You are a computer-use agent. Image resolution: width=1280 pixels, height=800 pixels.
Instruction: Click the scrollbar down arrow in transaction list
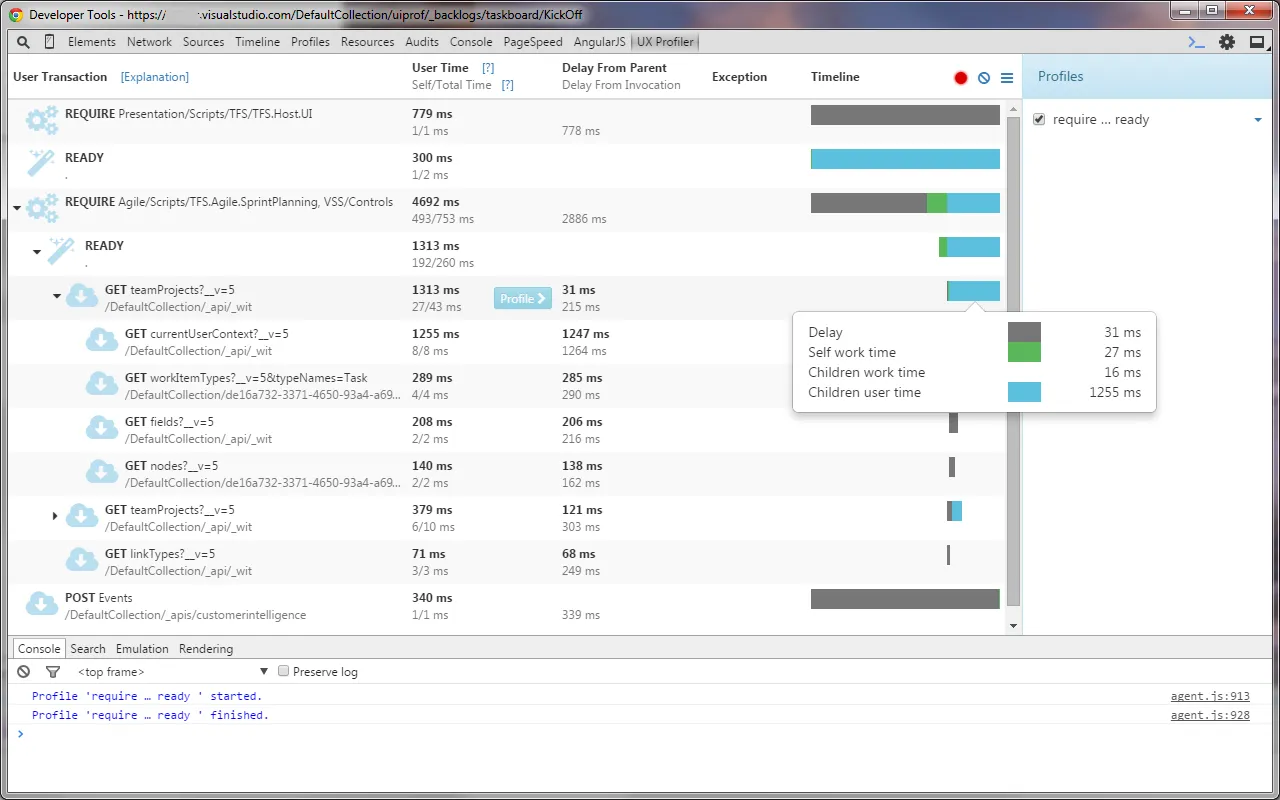[x=1013, y=626]
